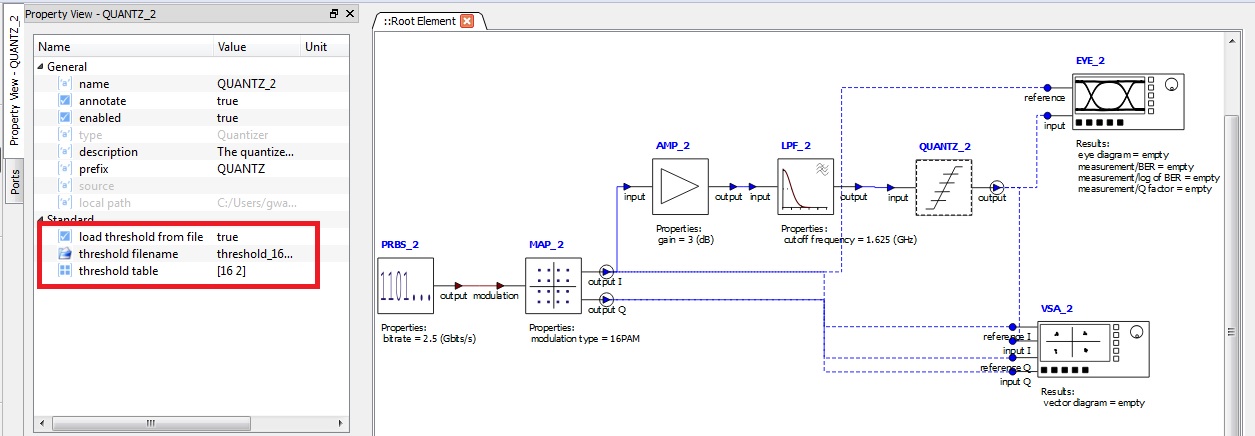Select the MAP_2 mapper block icon
Viewport: 1255px width, 436px height.
[x=553, y=286]
